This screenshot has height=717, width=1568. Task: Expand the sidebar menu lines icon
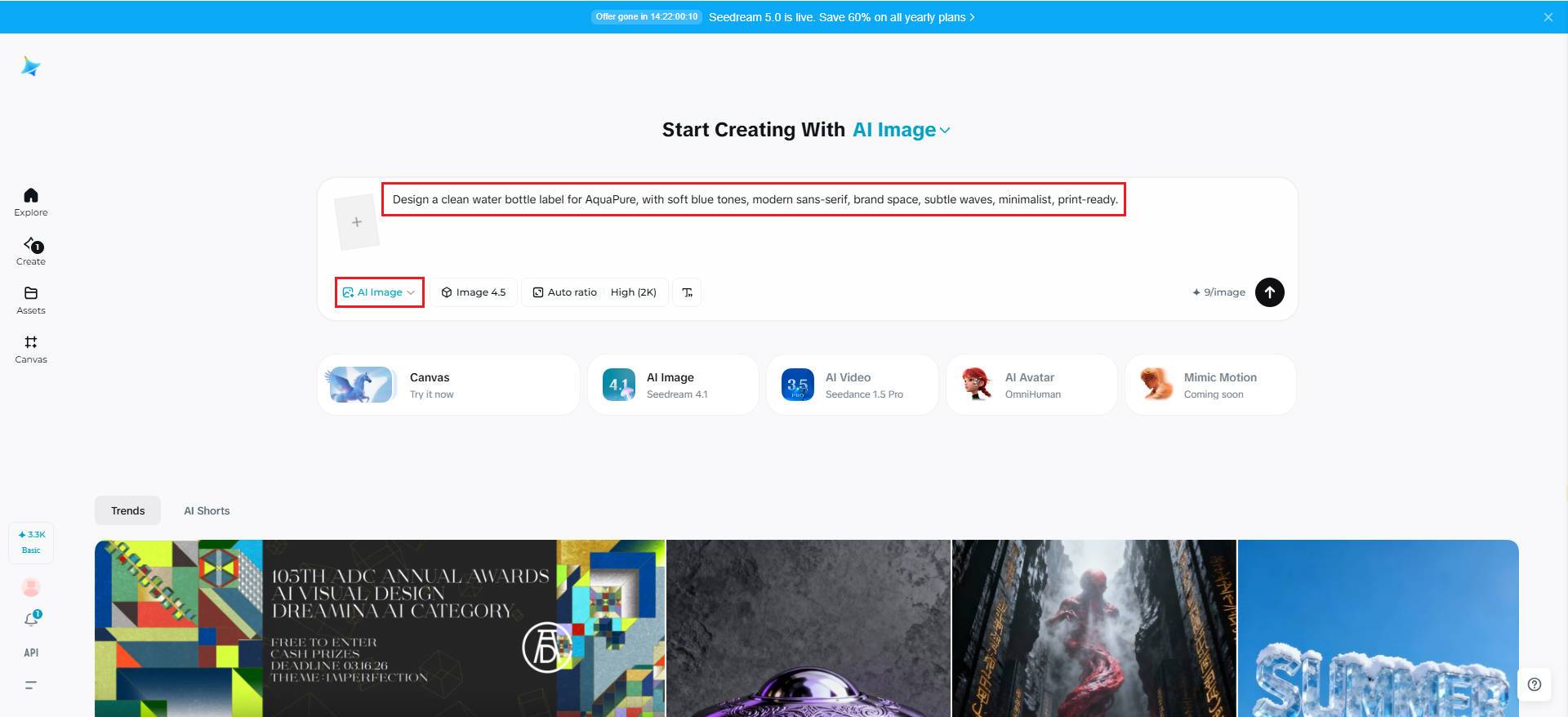(x=31, y=685)
